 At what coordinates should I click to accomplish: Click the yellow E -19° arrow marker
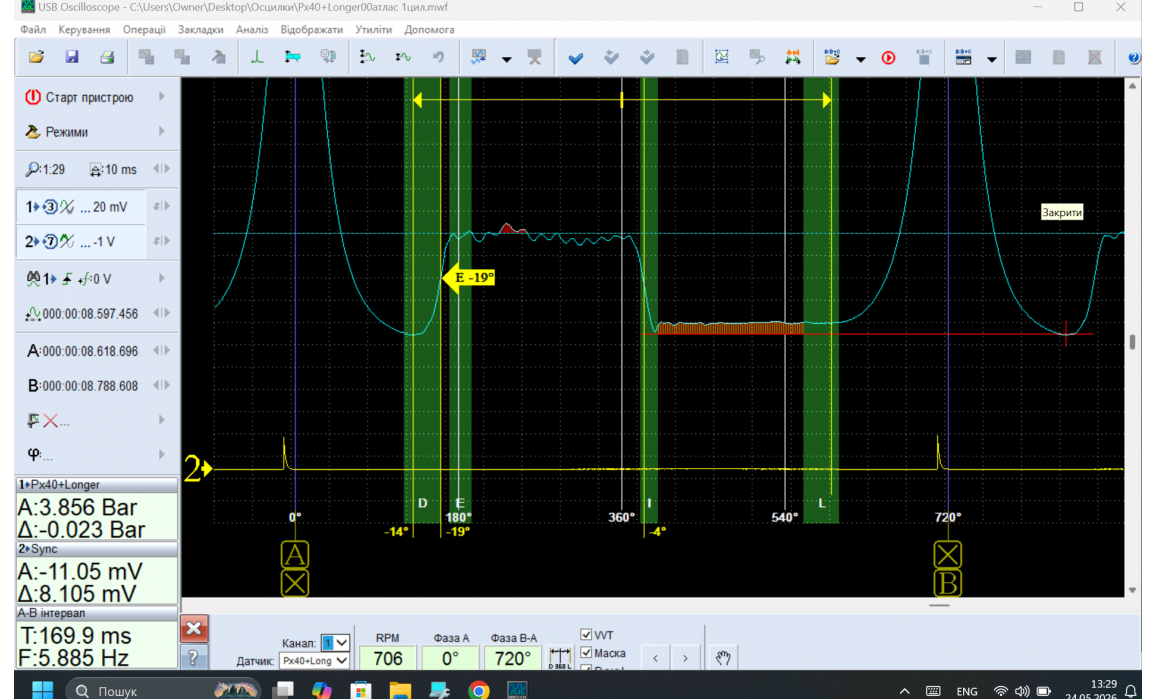(x=469, y=278)
